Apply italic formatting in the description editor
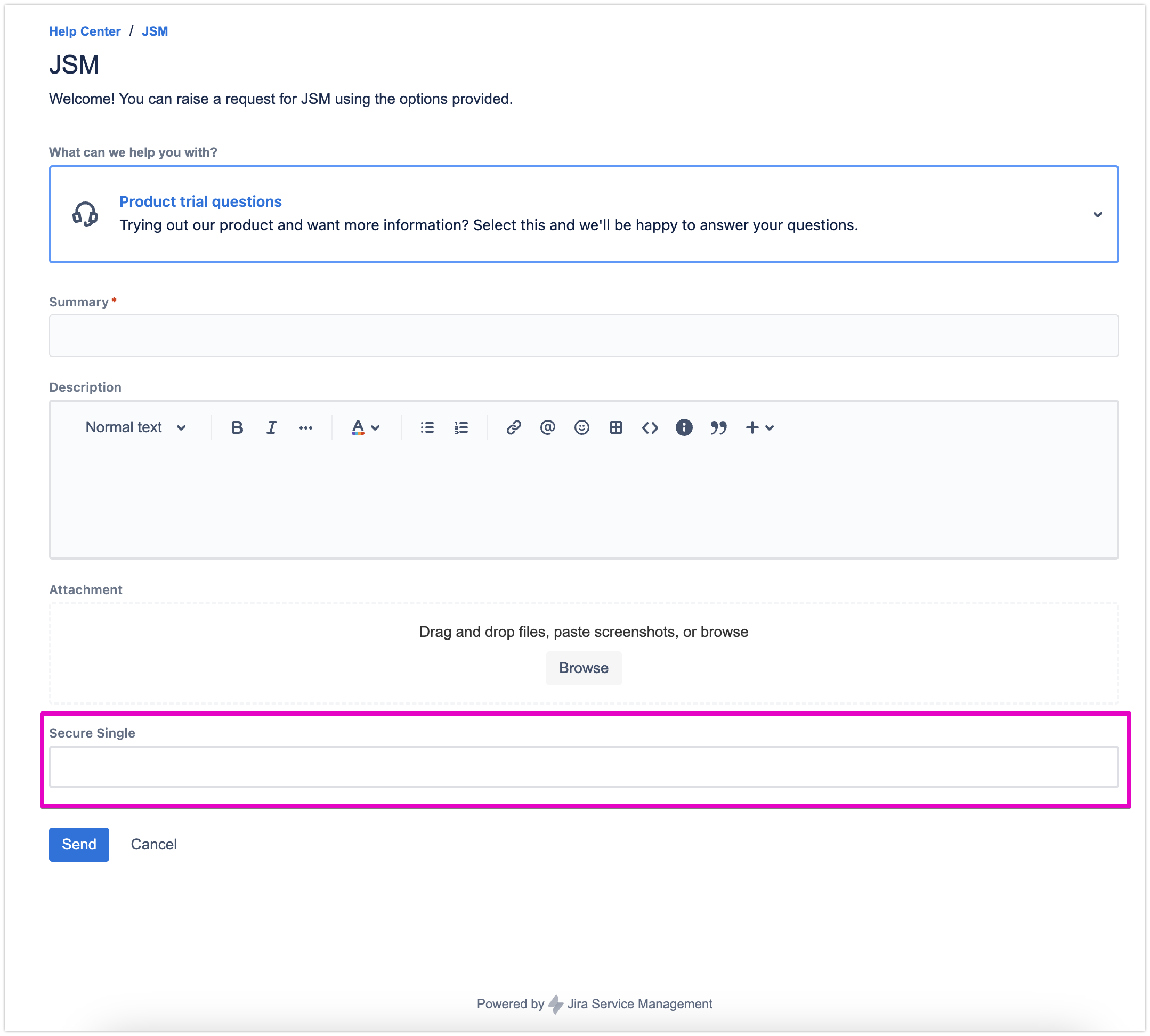 pos(272,427)
